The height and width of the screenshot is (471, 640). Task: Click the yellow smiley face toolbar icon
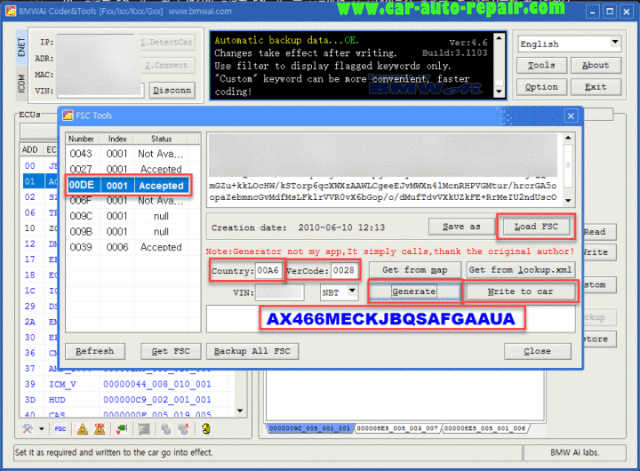[x=206, y=429]
